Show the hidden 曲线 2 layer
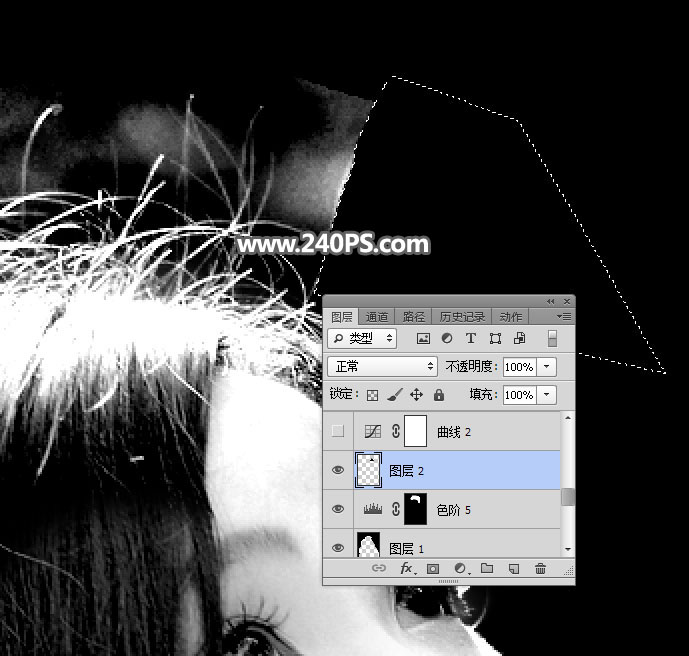This screenshot has width=689, height=656. click(x=337, y=431)
